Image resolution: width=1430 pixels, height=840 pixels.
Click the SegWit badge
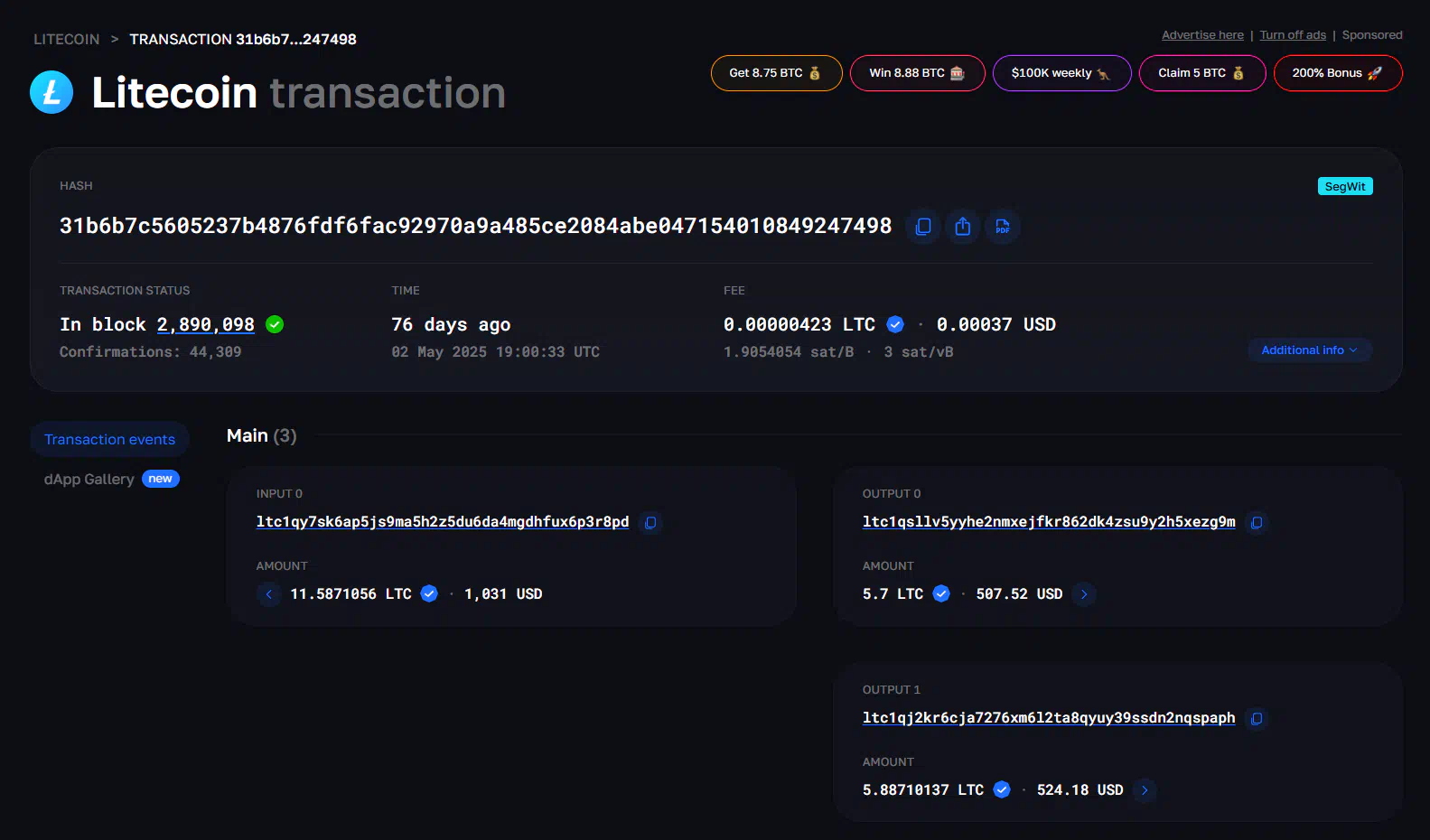[1345, 186]
